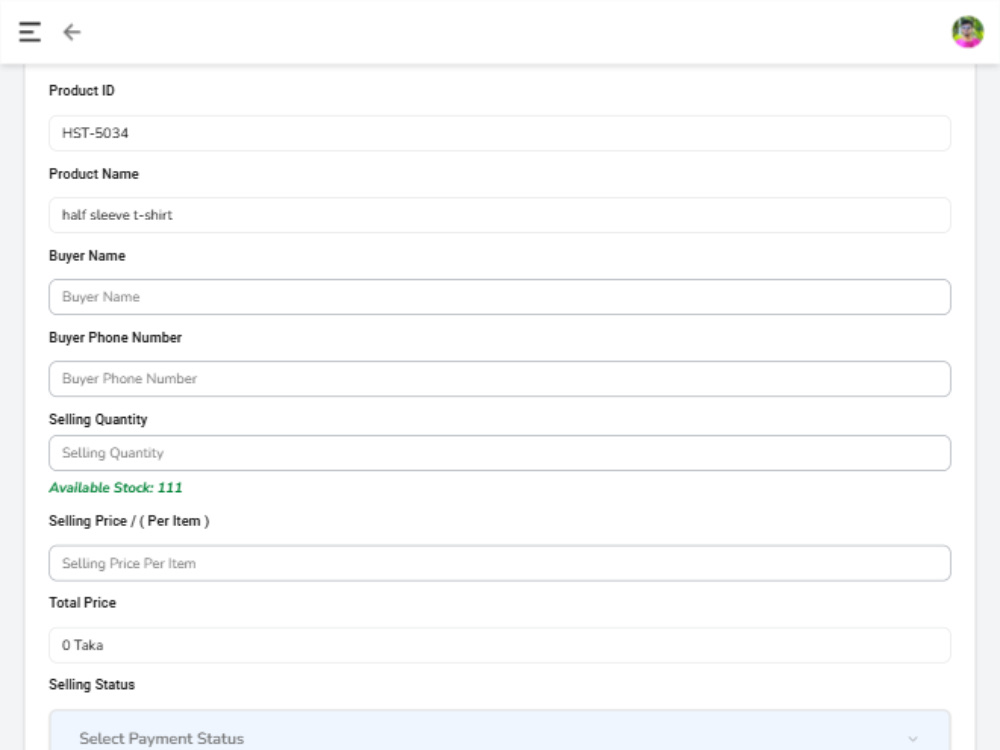Click the Selling Status label
Viewport: 1000px width, 750px height.
pos(92,684)
